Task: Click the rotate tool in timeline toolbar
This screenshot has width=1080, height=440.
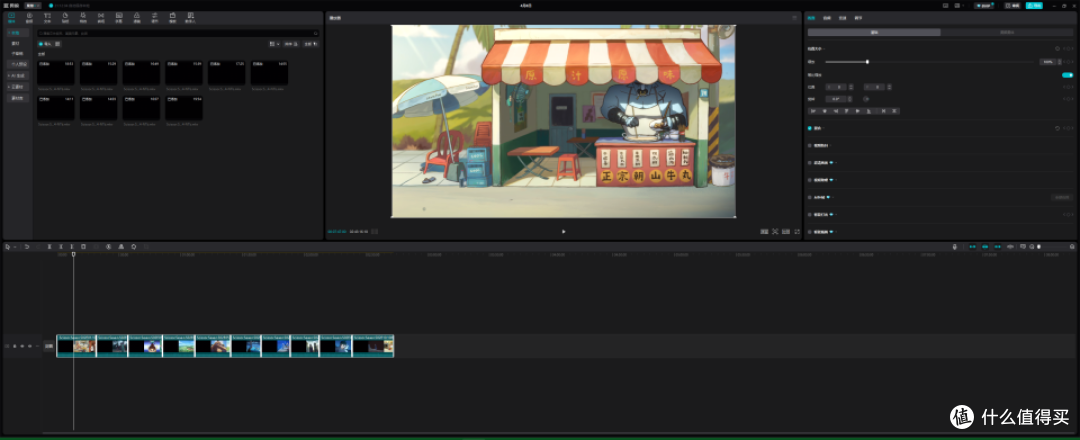Action: click(x=133, y=247)
